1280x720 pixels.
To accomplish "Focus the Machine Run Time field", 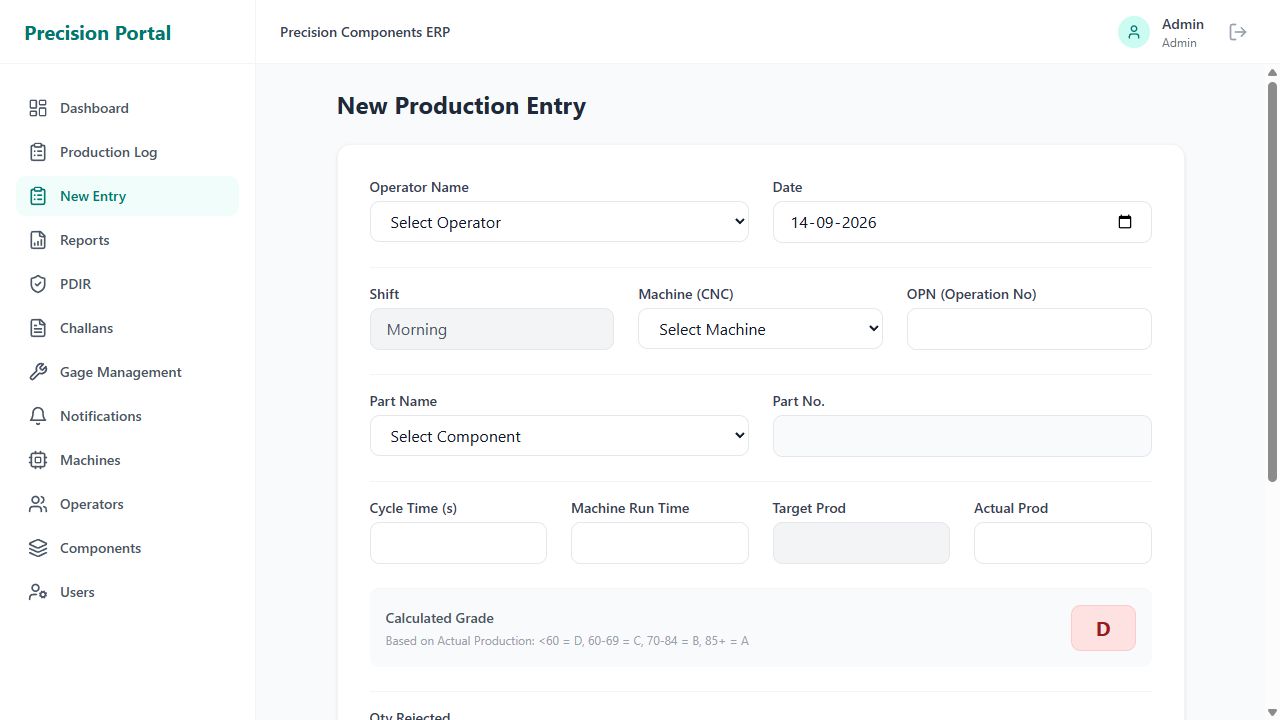I will [660, 543].
